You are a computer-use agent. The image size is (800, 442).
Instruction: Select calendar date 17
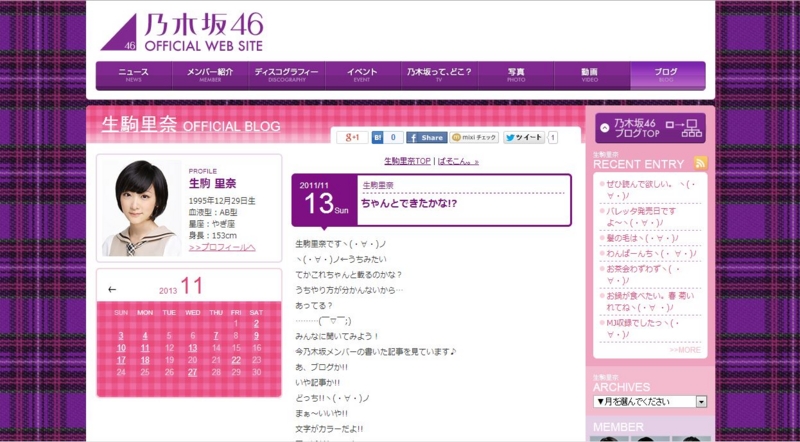121,360
